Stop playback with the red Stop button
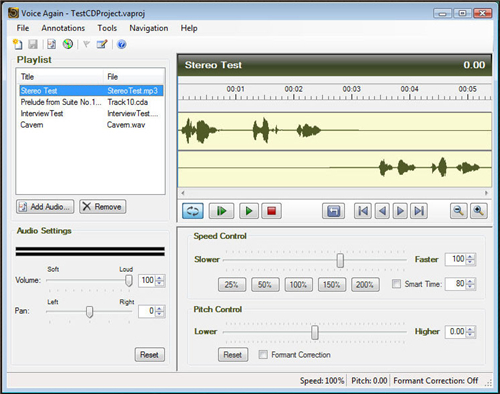This screenshot has width=500, height=394. point(272,211)
